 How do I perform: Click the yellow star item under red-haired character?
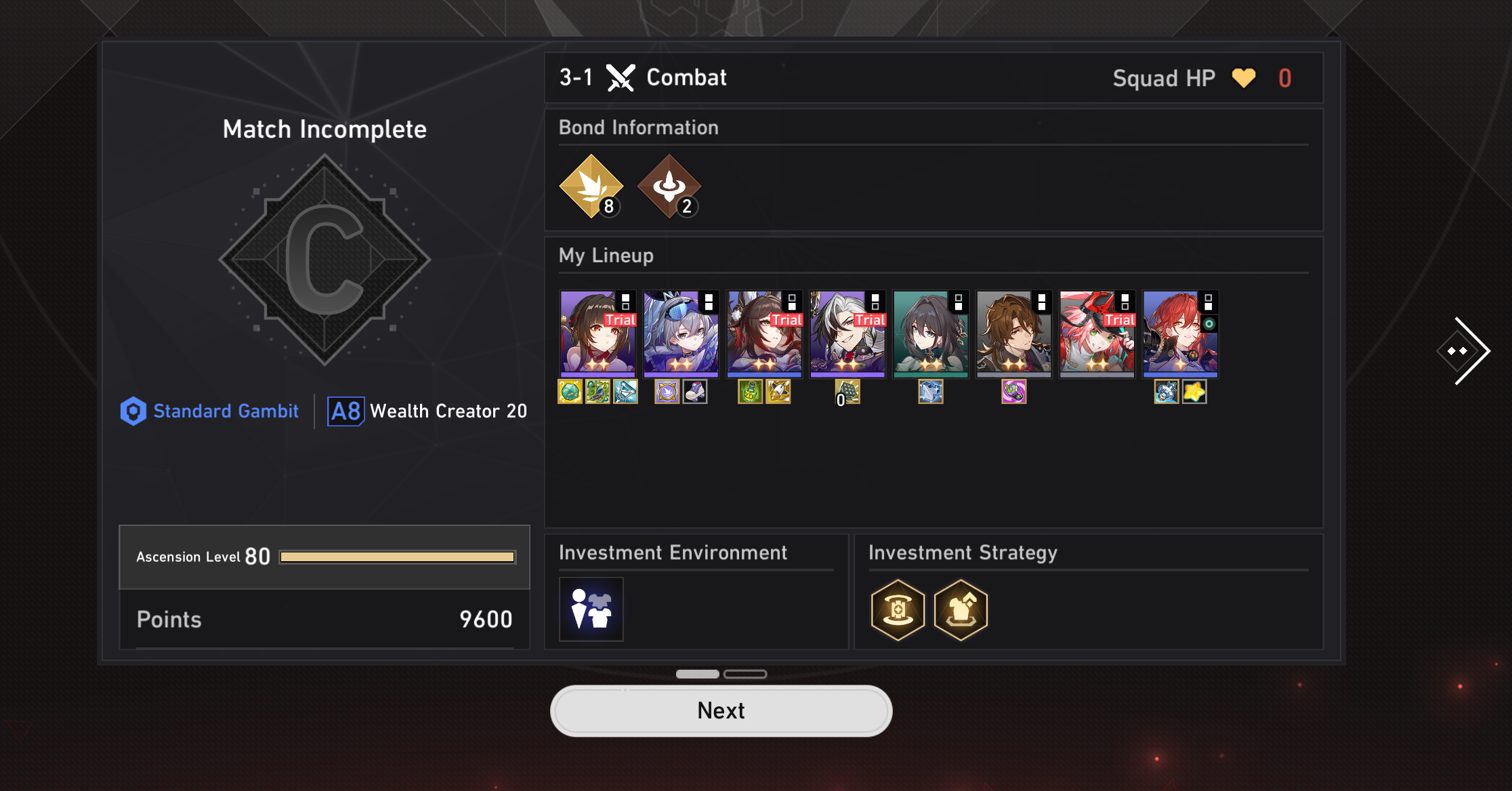1194,391
